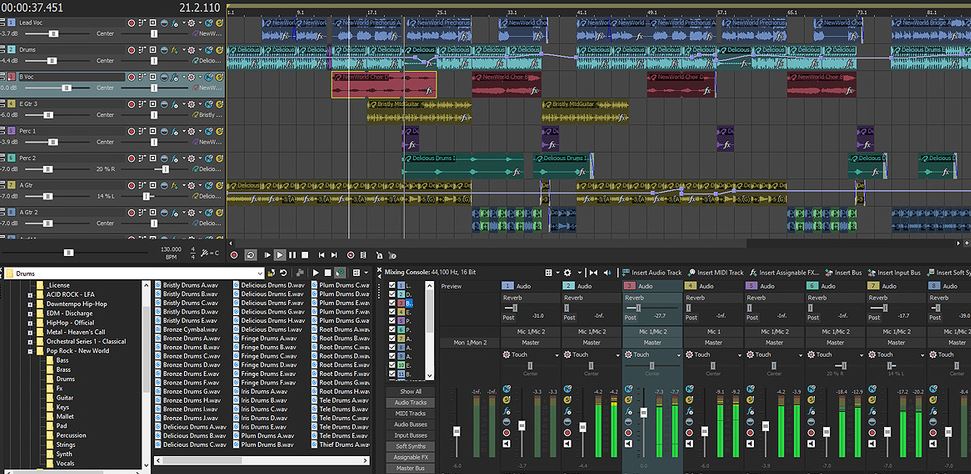Uncheck track 5 in the Mixing Console list
The image size is (971, 474).
click(x=392, y=321)
